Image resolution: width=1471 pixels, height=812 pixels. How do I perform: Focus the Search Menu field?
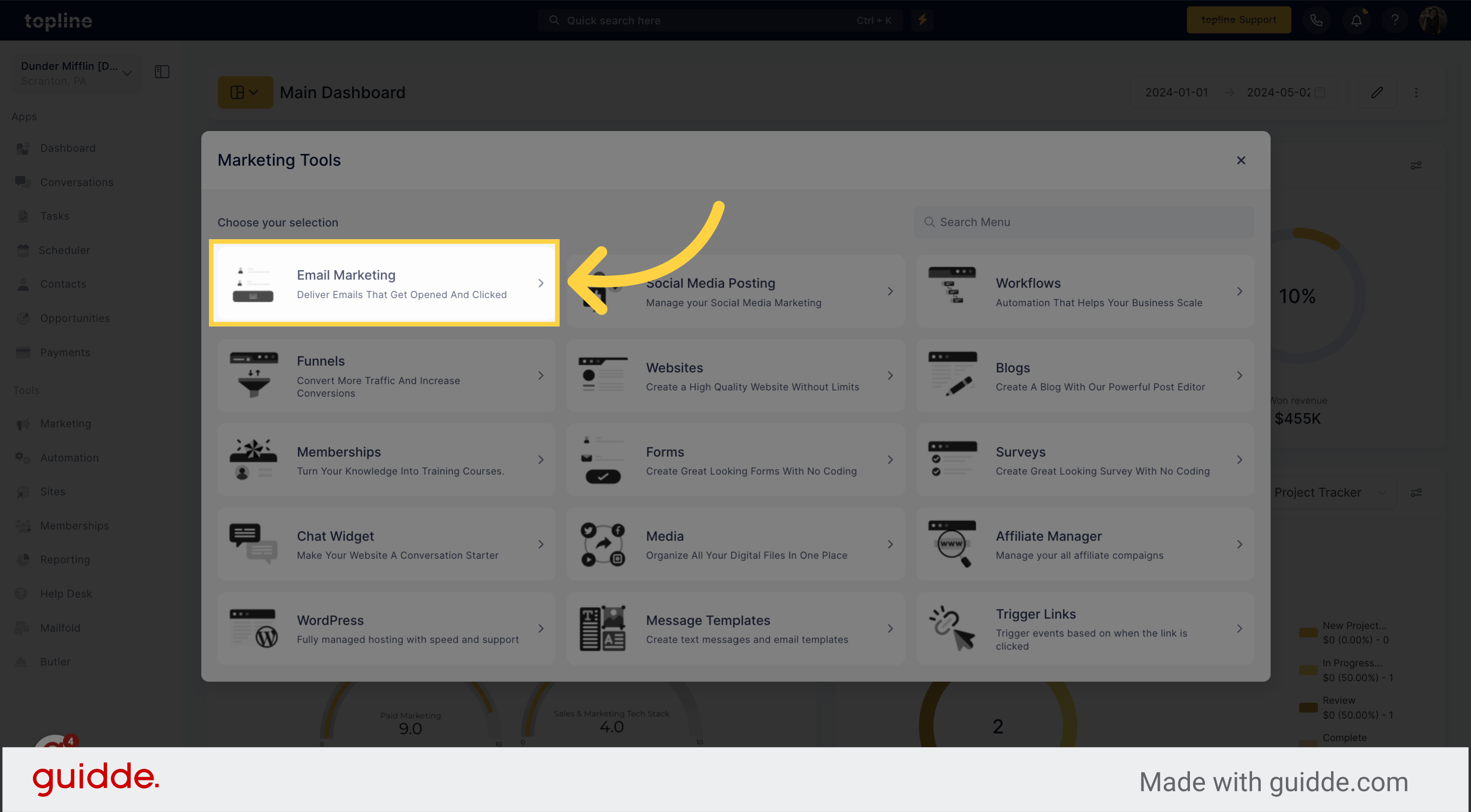[1084, 222]
